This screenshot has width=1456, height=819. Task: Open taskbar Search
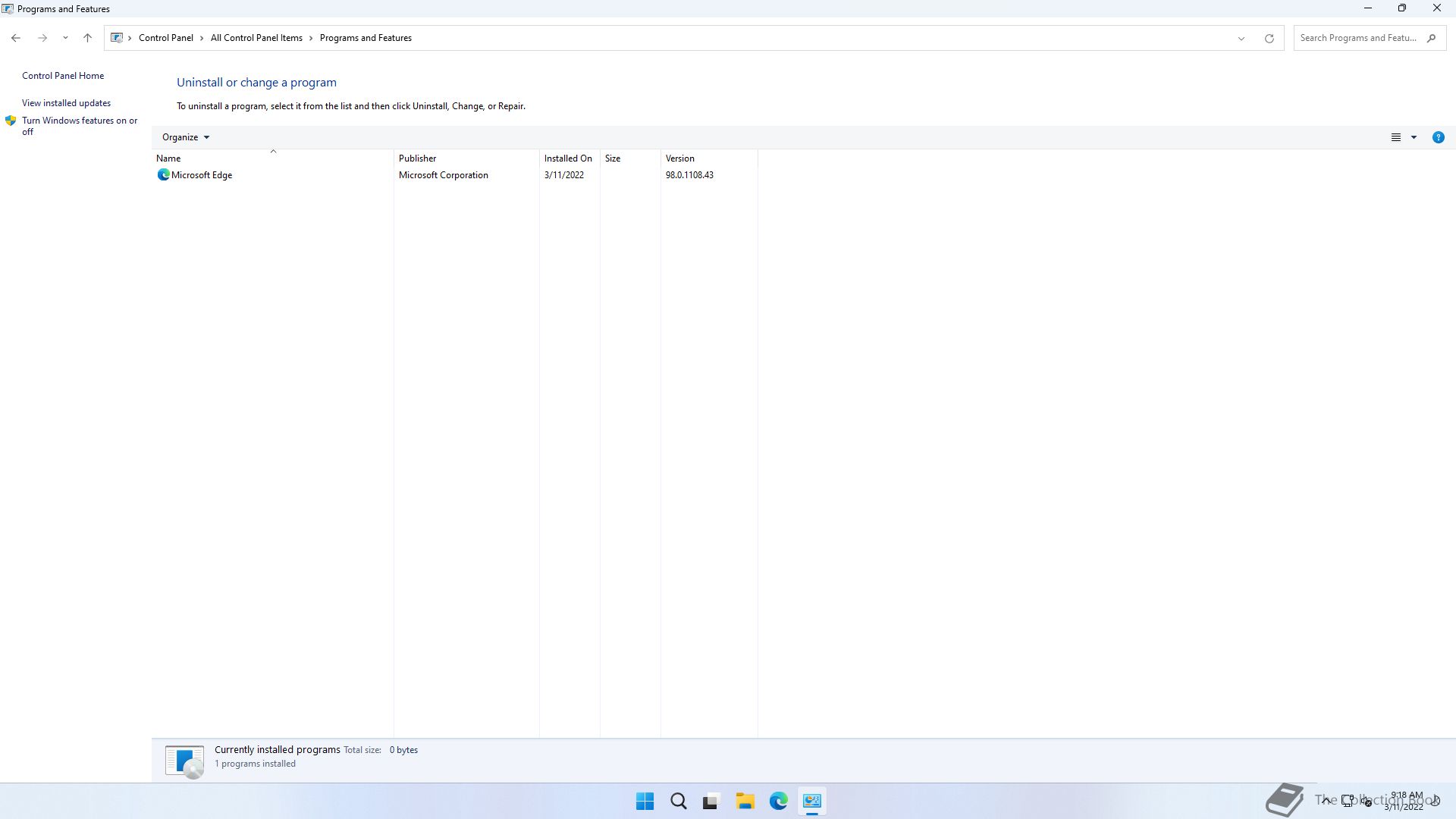pyautogui.click(x=678, y=801)
